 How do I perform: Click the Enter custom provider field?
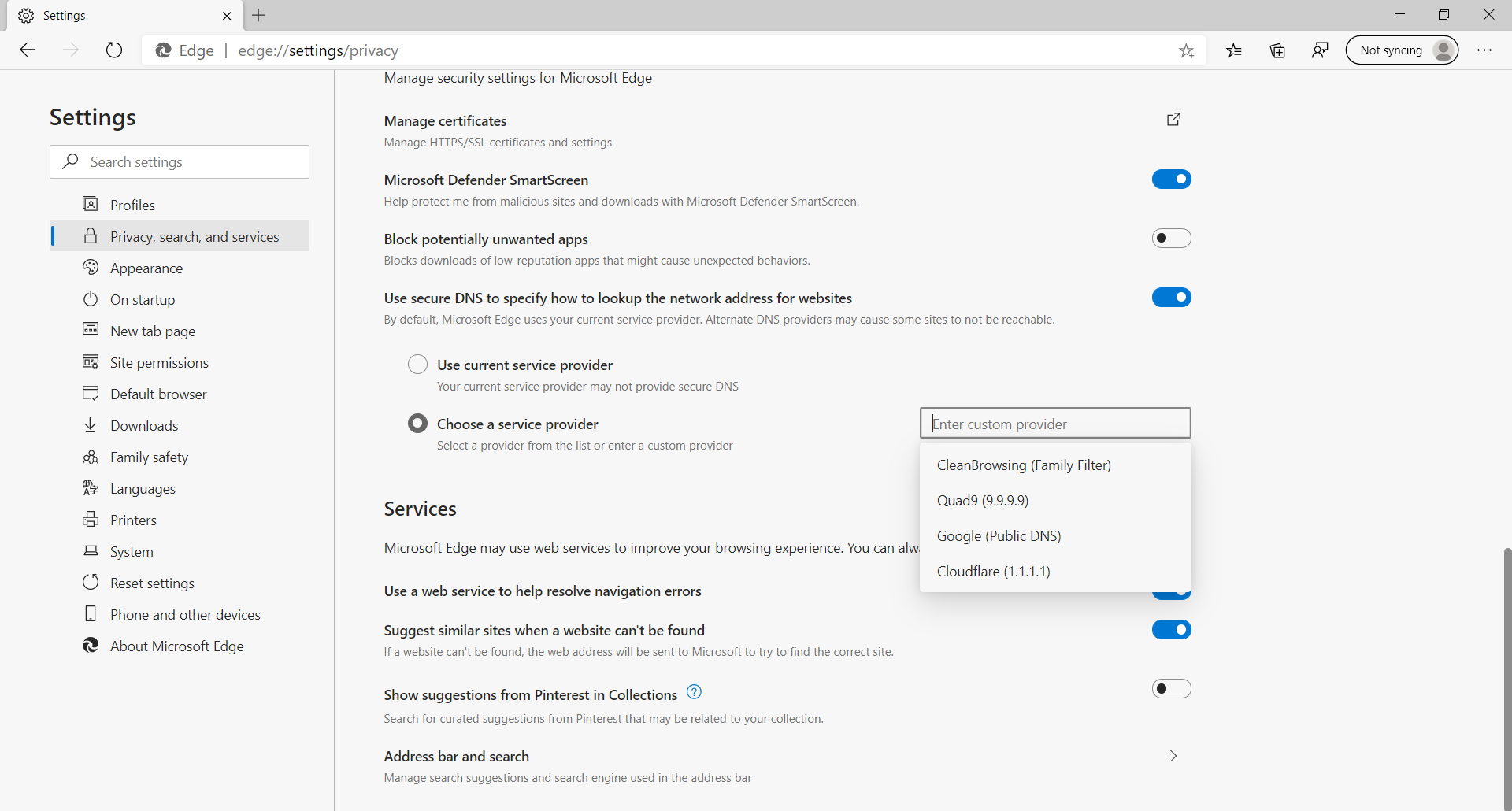[1055, 423]
